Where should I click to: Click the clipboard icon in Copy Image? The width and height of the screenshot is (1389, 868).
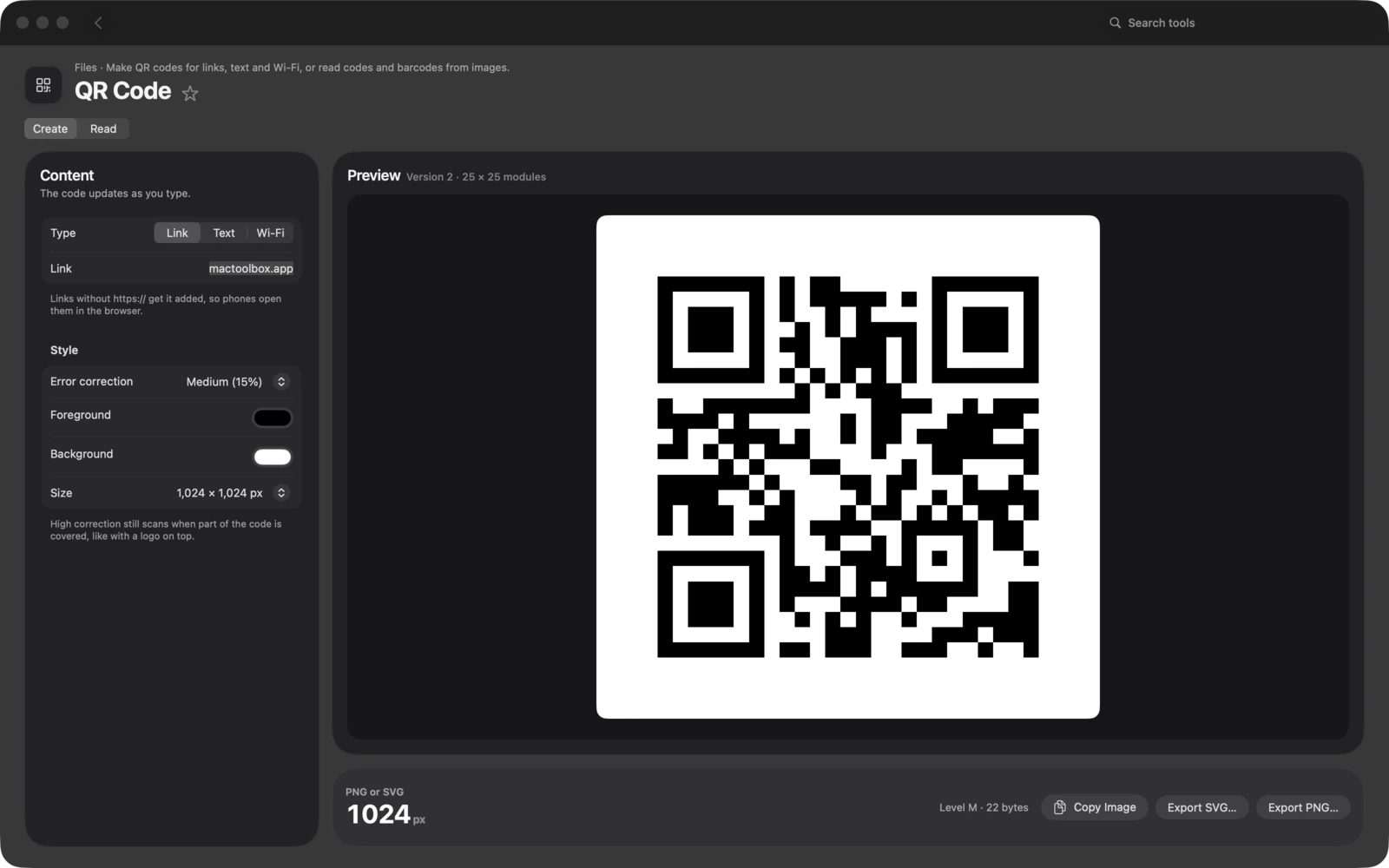pyautogui.click(x=1060, y=807)
